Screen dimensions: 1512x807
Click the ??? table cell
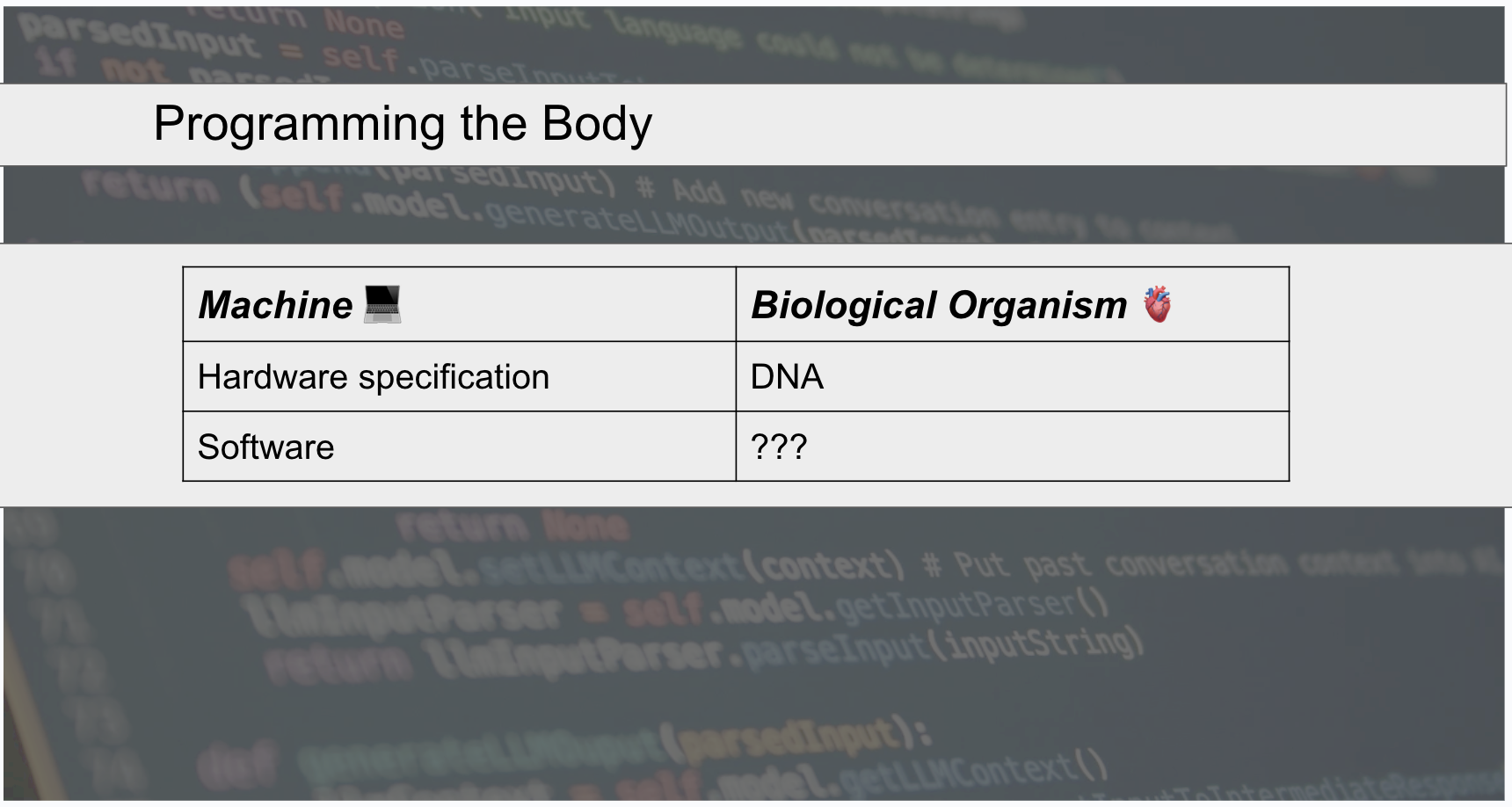tap(779, 447)
